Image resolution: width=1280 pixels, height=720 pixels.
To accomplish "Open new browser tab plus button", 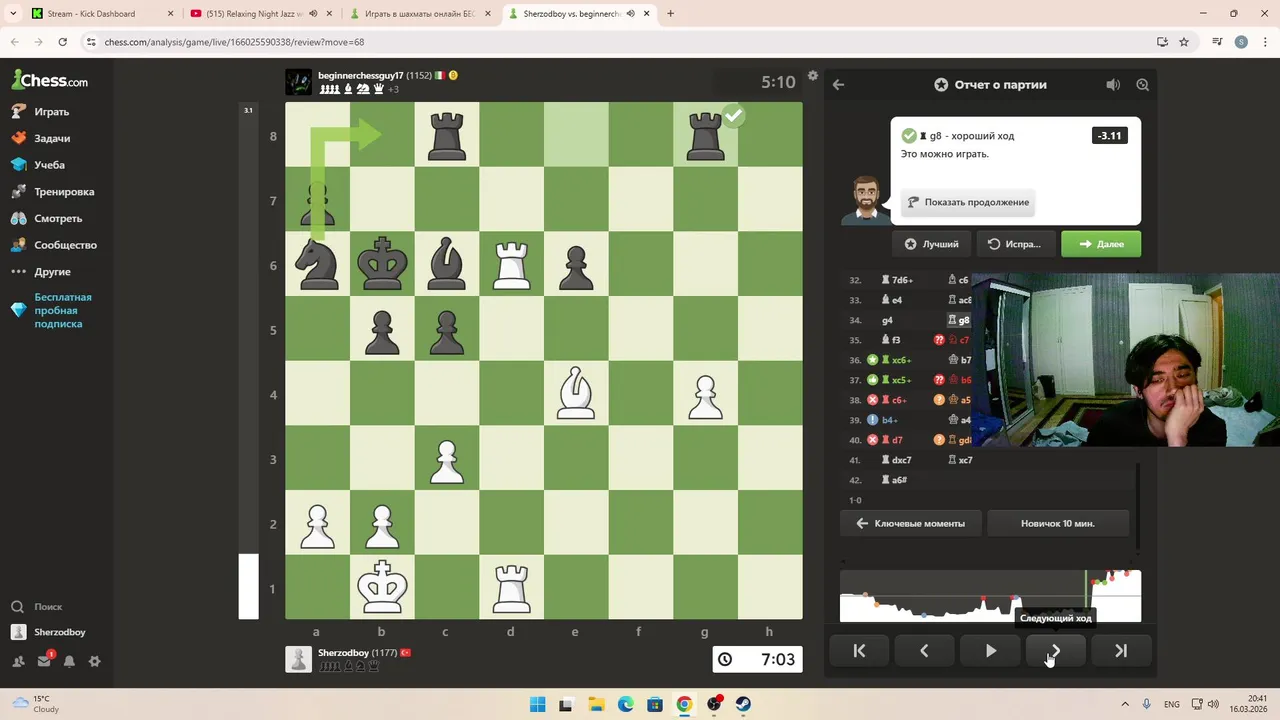I will 670,14.
